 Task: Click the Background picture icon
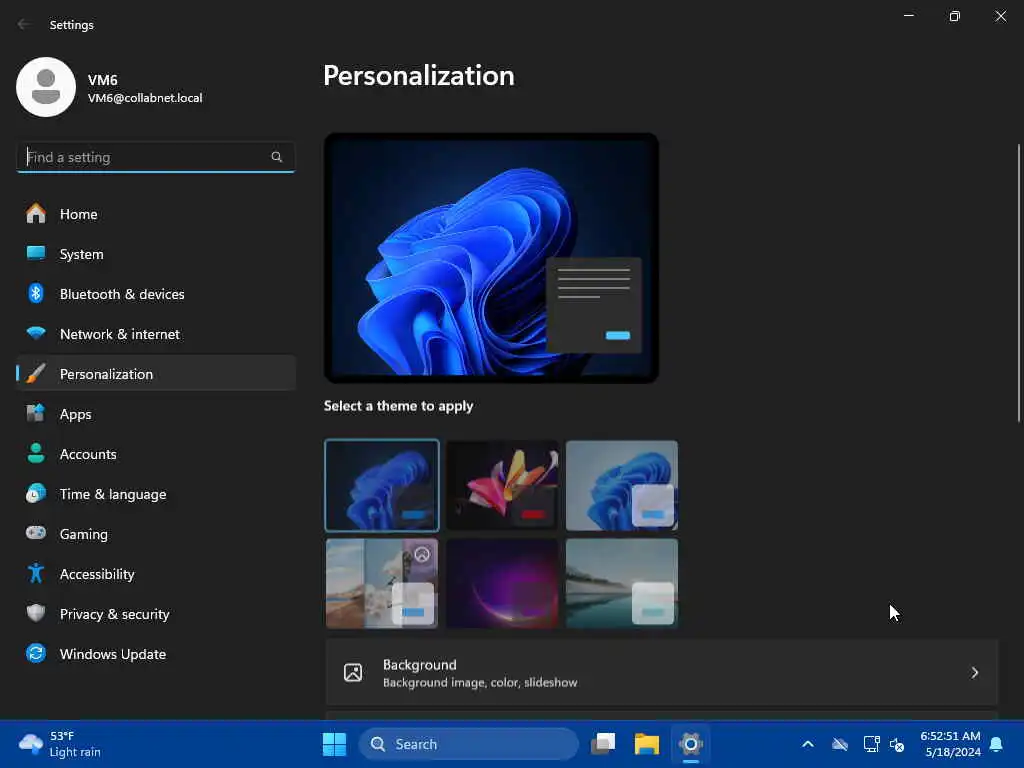click(x=353, y=673)
